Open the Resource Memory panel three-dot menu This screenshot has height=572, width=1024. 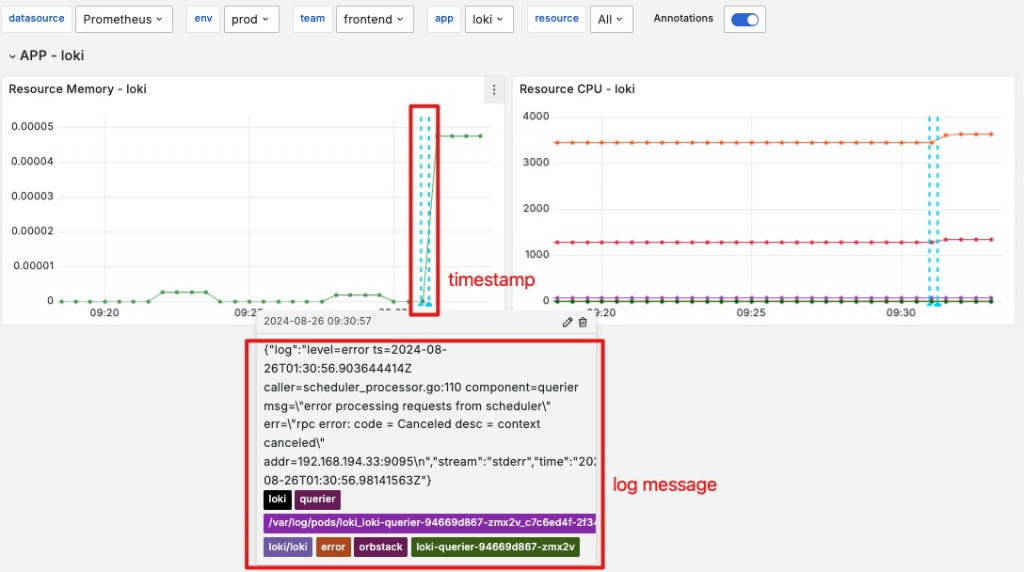pyautogui.click(x=494, y=90)
